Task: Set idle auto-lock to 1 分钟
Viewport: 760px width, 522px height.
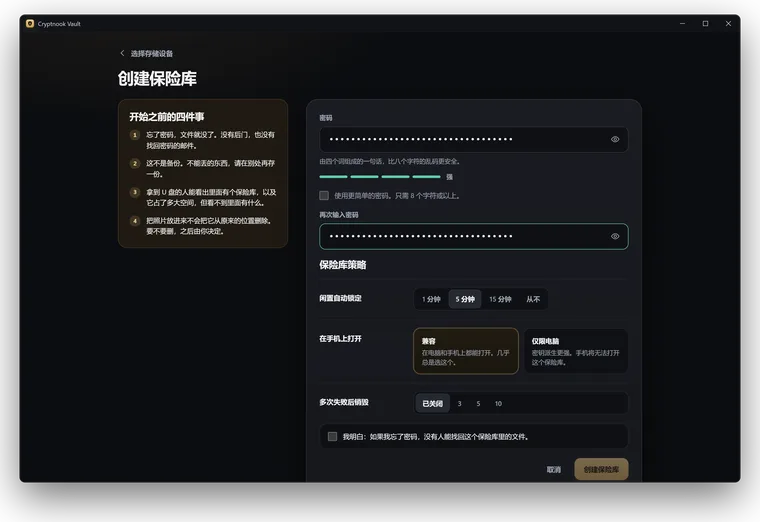Action: (x=431, y=299)
